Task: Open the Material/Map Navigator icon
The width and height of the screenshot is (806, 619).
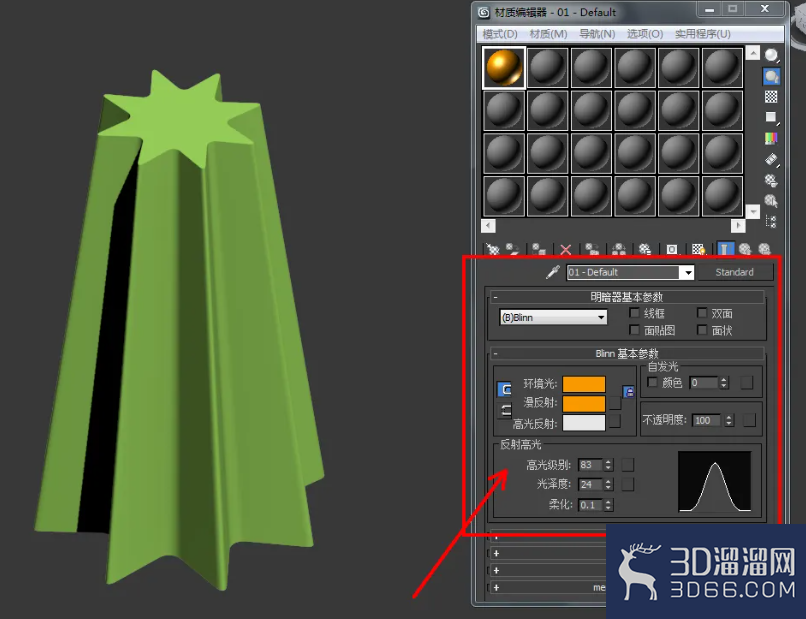Action: tap(771, 222)
